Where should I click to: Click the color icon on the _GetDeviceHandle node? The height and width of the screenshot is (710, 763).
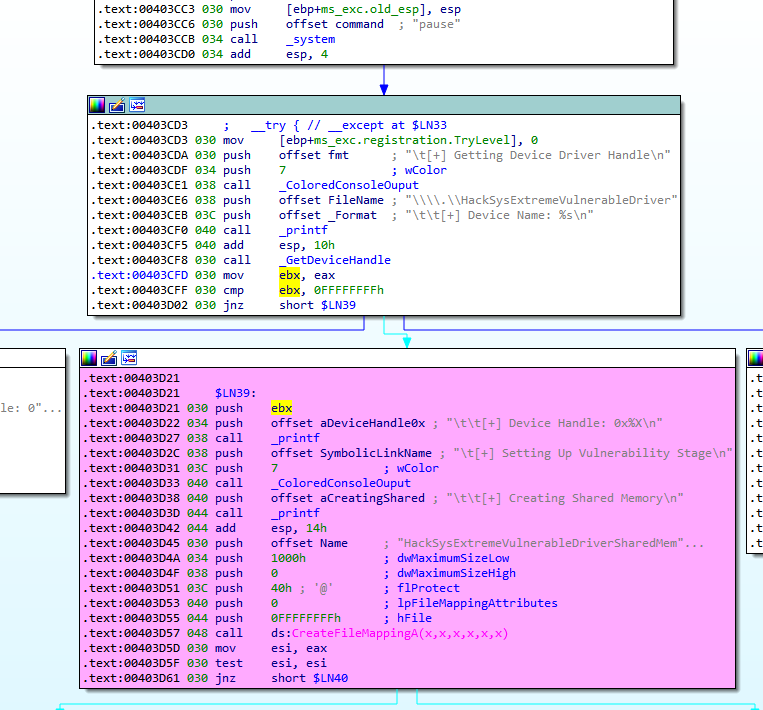(x=97, y=105)
